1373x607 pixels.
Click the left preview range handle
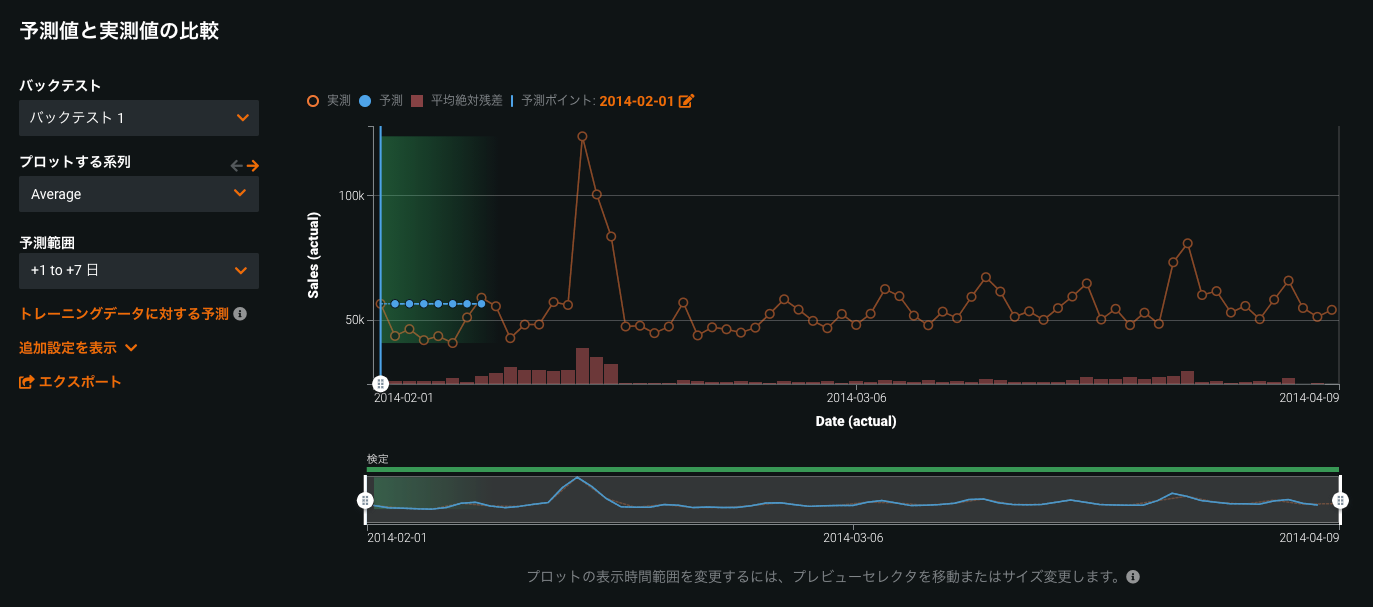tap(366, 500)
